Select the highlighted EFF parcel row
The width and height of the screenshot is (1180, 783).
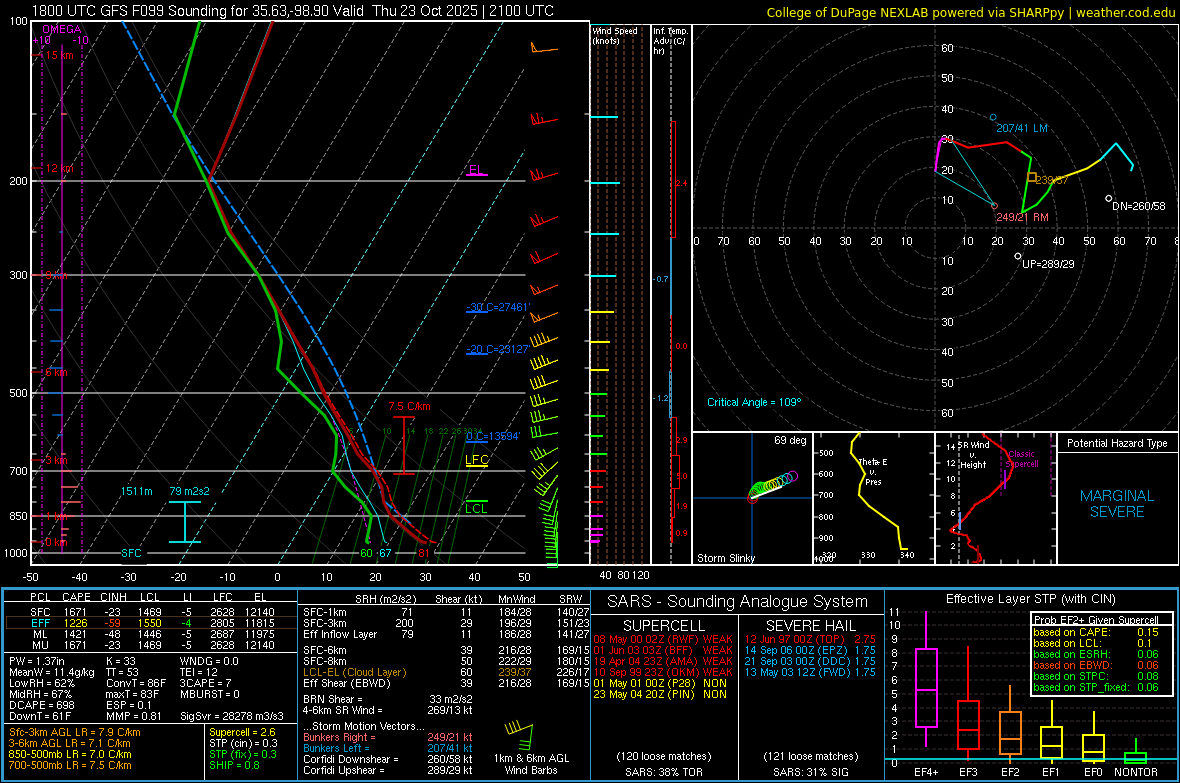pyautogui.click(x=151, y=623)
